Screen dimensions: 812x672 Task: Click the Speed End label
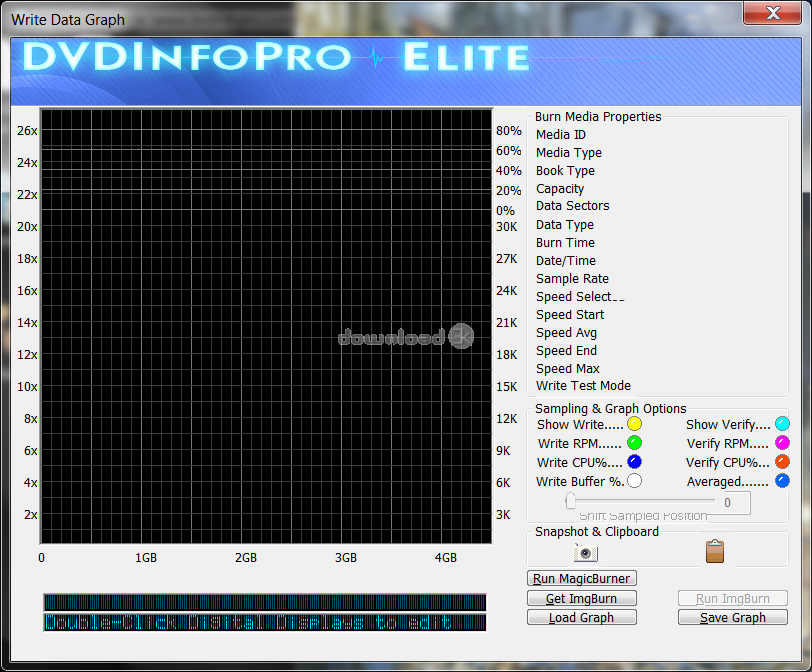(566, 350)
